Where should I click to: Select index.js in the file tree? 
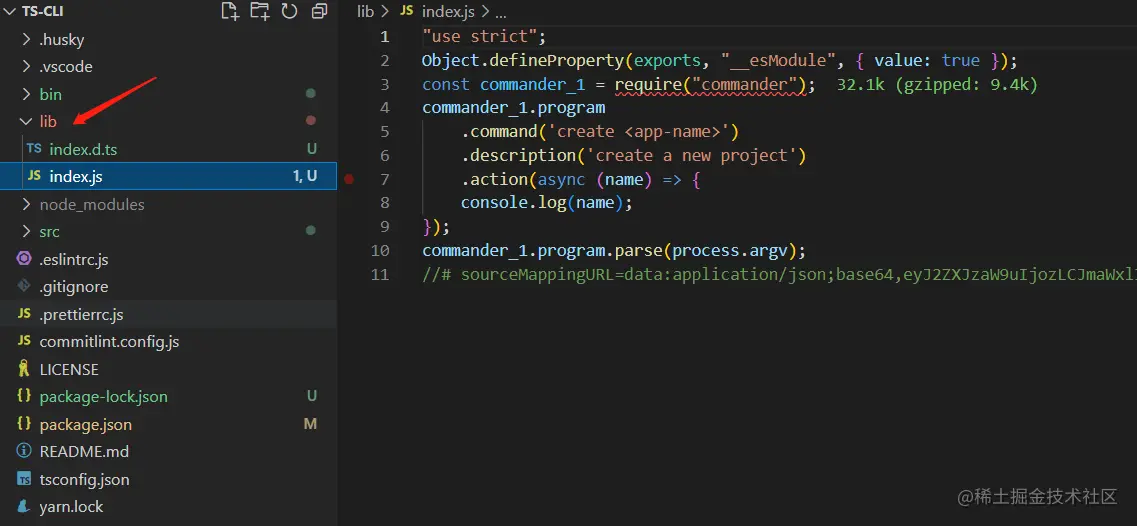[168, 176]
